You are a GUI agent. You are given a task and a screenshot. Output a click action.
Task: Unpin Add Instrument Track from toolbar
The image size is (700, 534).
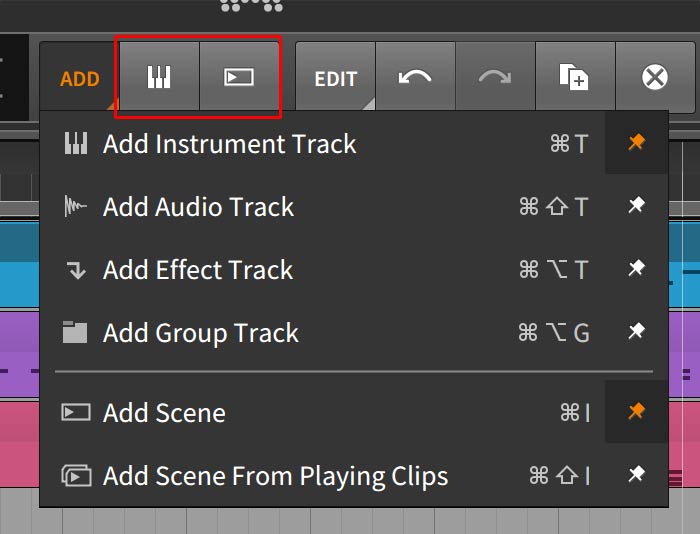coord(636,143)
